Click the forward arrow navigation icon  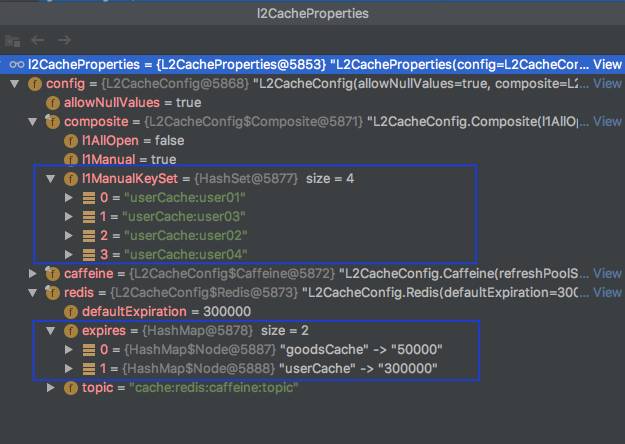pyautogui.click(x=64, y=40)
